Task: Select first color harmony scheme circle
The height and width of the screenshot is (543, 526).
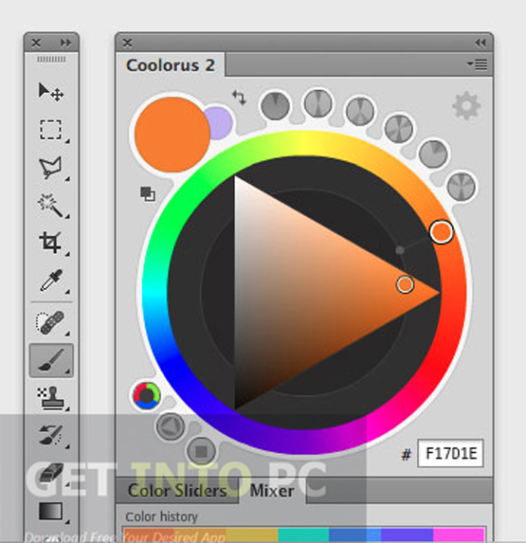Action: pos(275,106)
